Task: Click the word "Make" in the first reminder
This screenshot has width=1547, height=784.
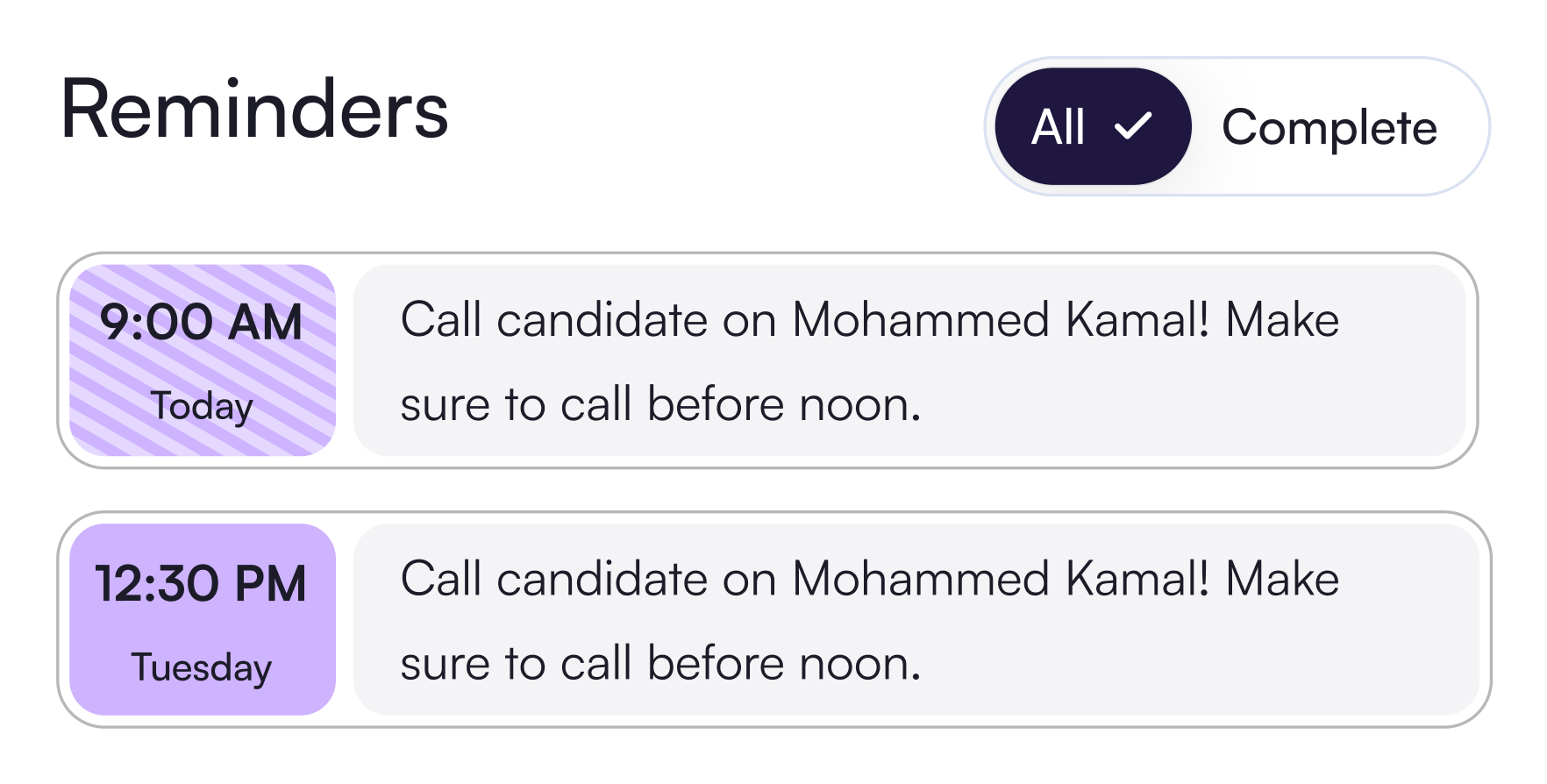Action: tap(1282, 320)
